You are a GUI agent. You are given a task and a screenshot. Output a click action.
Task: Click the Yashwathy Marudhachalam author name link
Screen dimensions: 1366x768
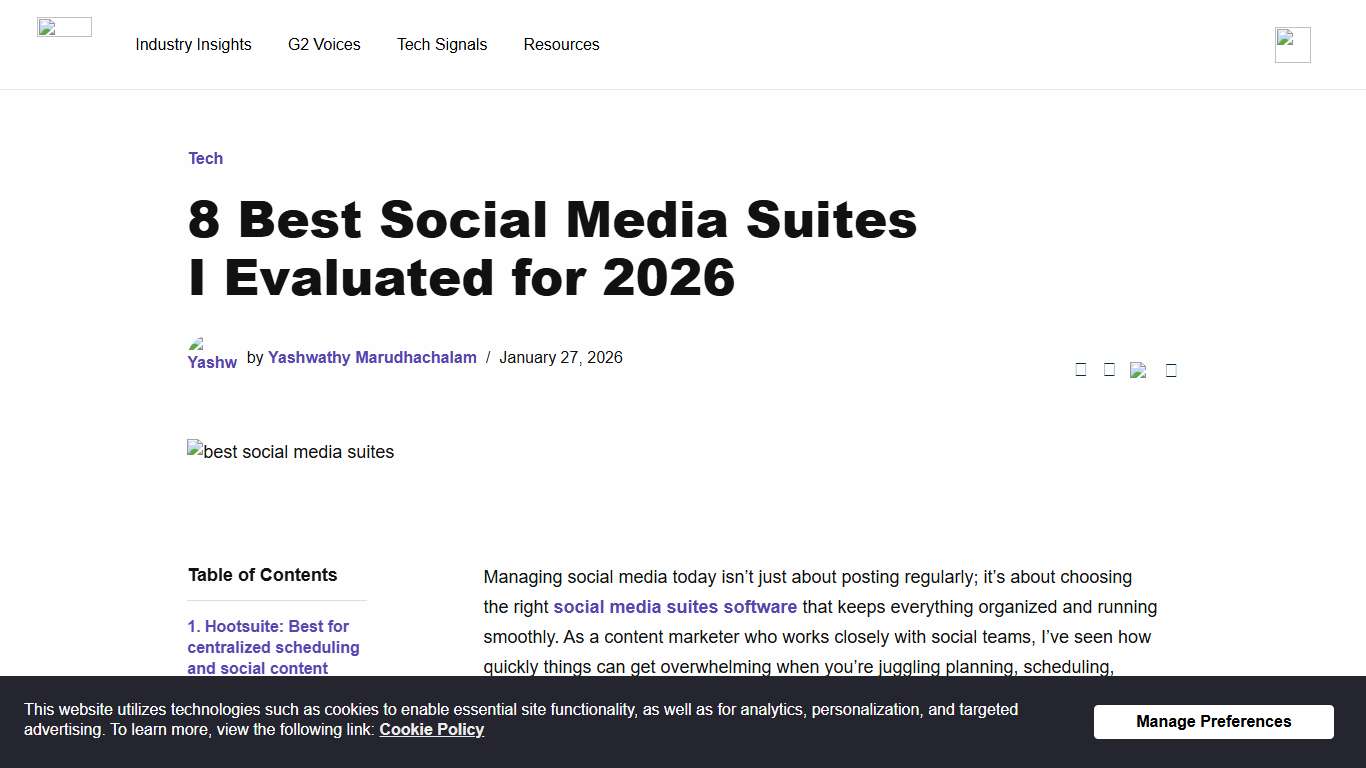point(372,357)
